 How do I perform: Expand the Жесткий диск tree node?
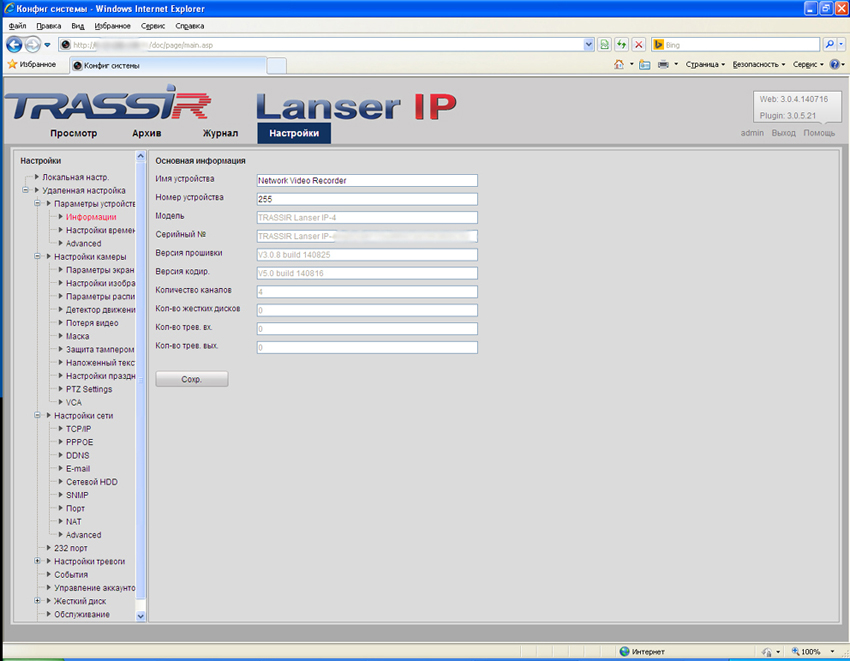[x=37, y=601]
